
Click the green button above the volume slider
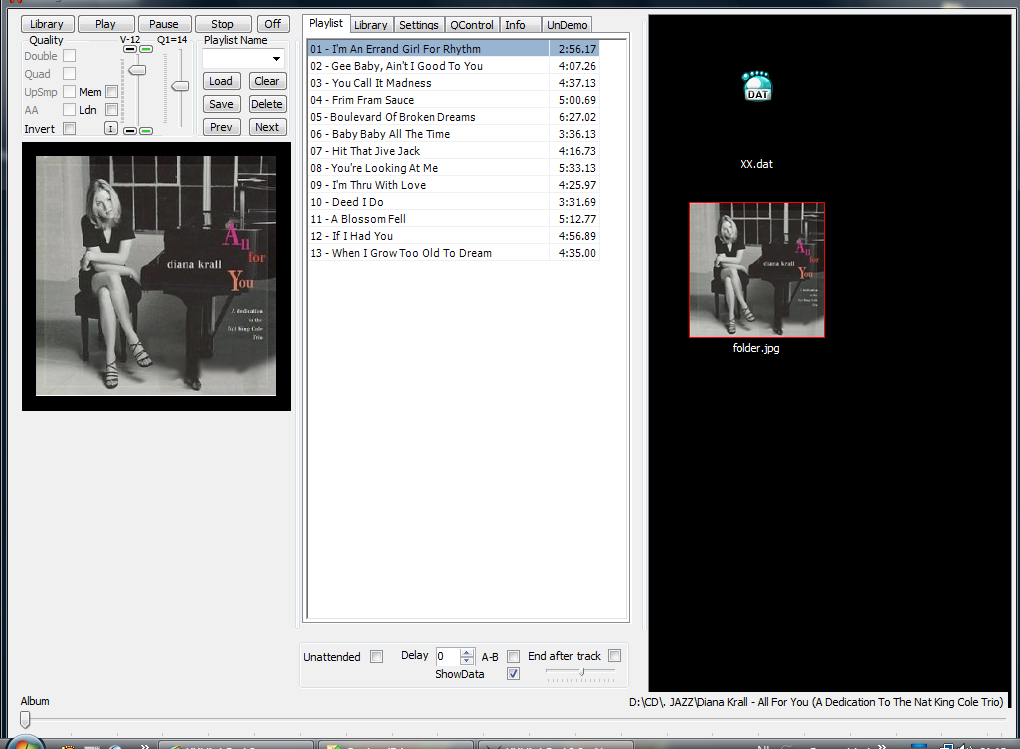point(146,49)
